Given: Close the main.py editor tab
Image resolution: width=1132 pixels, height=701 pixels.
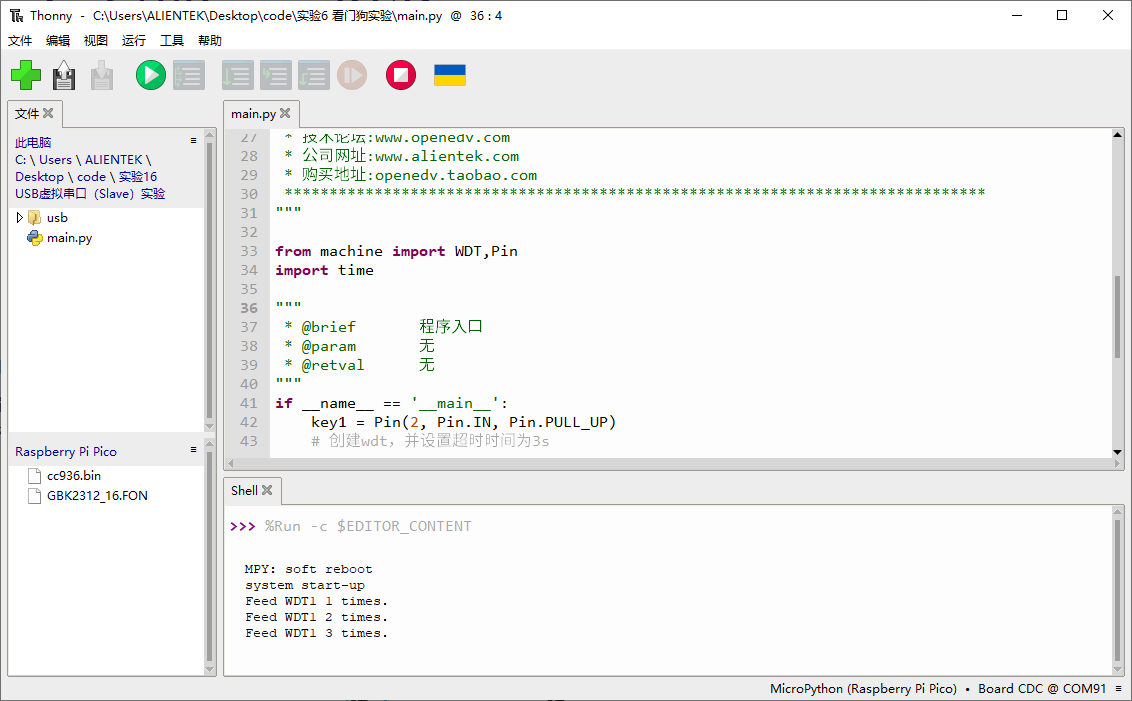Looking at the screenshot, I should [x=285, y=113].
